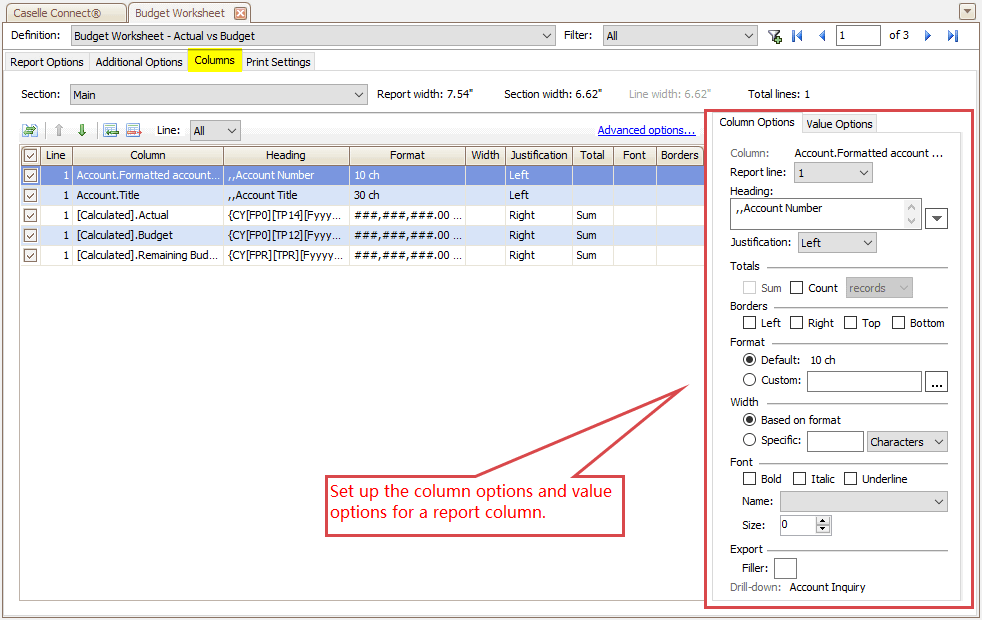The width and height of the screenshot is (982, 620).
Task: Click the Custom format input field
Action: coord(864,381)
